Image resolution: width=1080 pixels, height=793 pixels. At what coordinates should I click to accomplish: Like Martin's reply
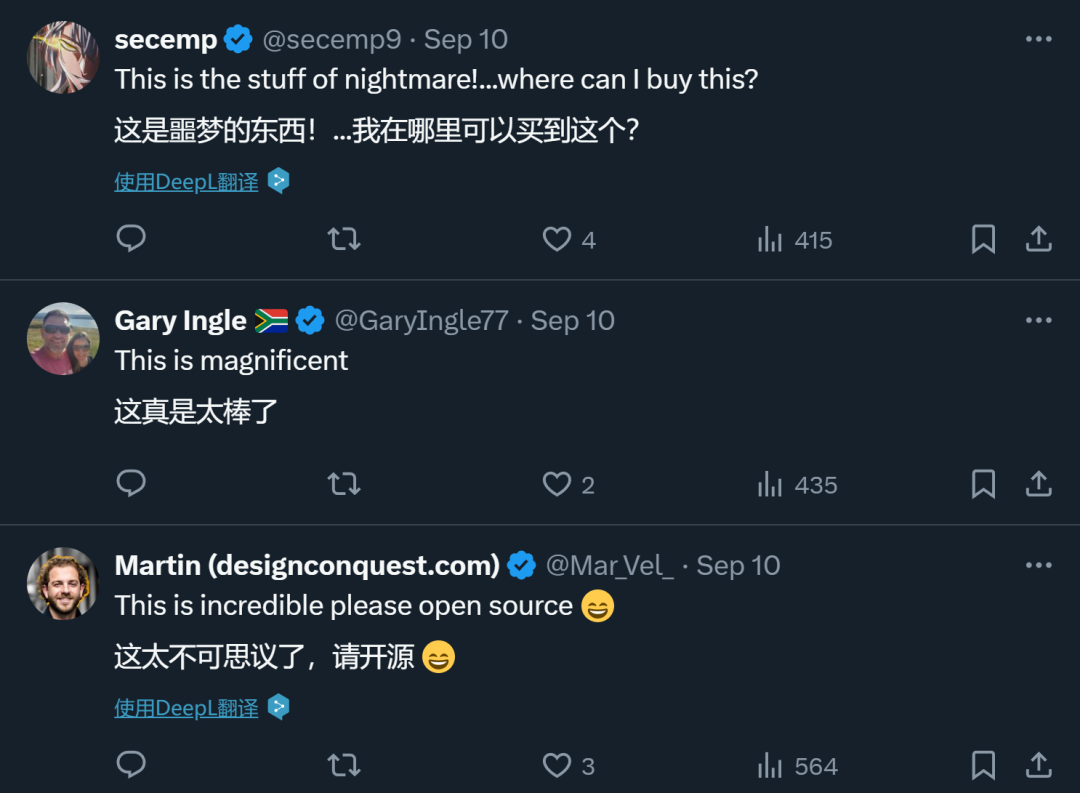coord(556,764)
